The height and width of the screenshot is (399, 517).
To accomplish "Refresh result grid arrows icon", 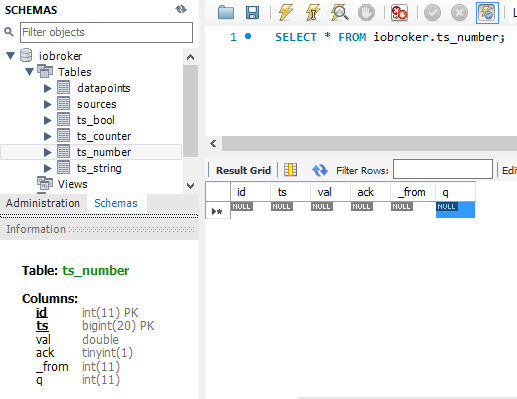I will coord(320,170).
